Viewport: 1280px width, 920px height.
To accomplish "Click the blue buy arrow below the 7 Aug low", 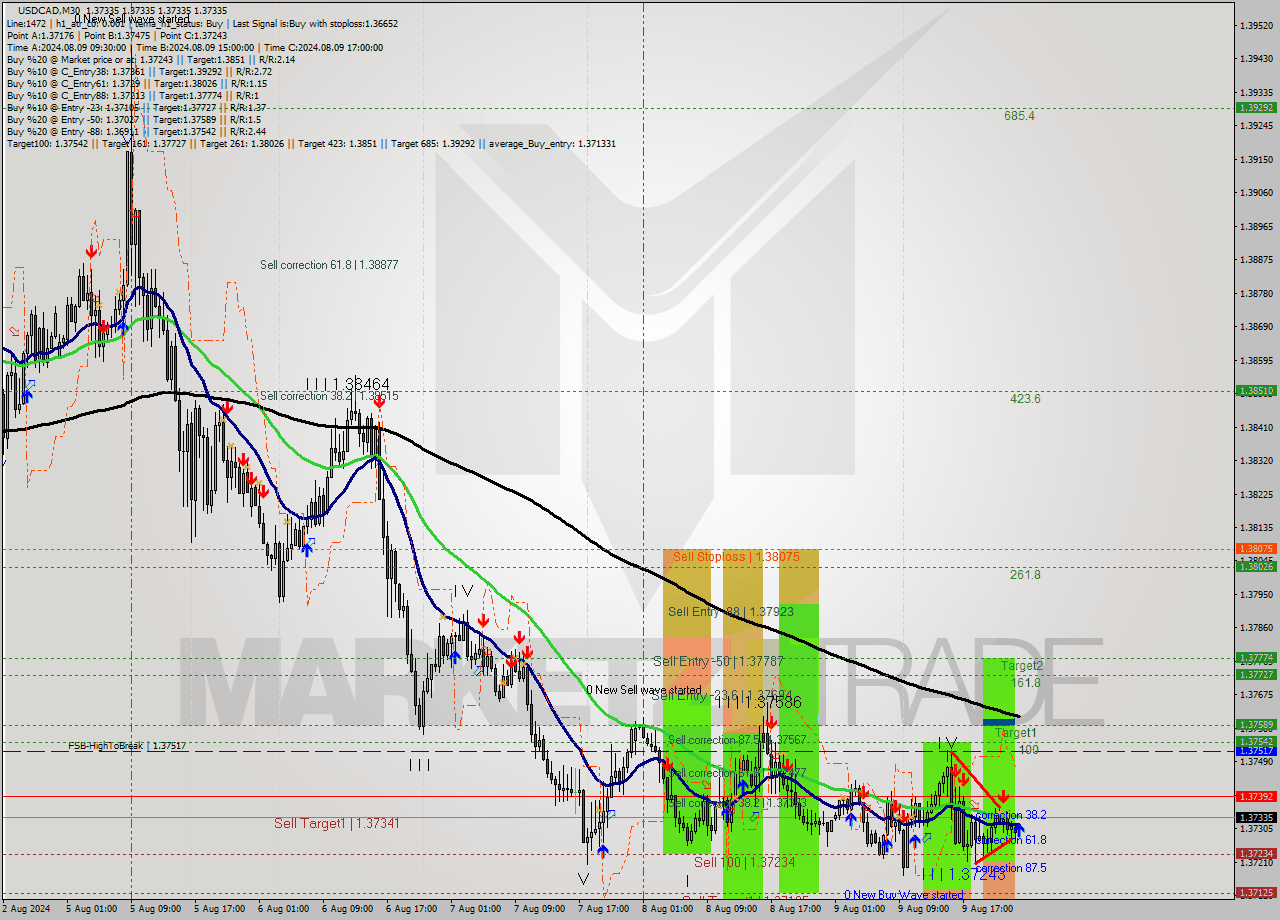I will coord(603,850).
